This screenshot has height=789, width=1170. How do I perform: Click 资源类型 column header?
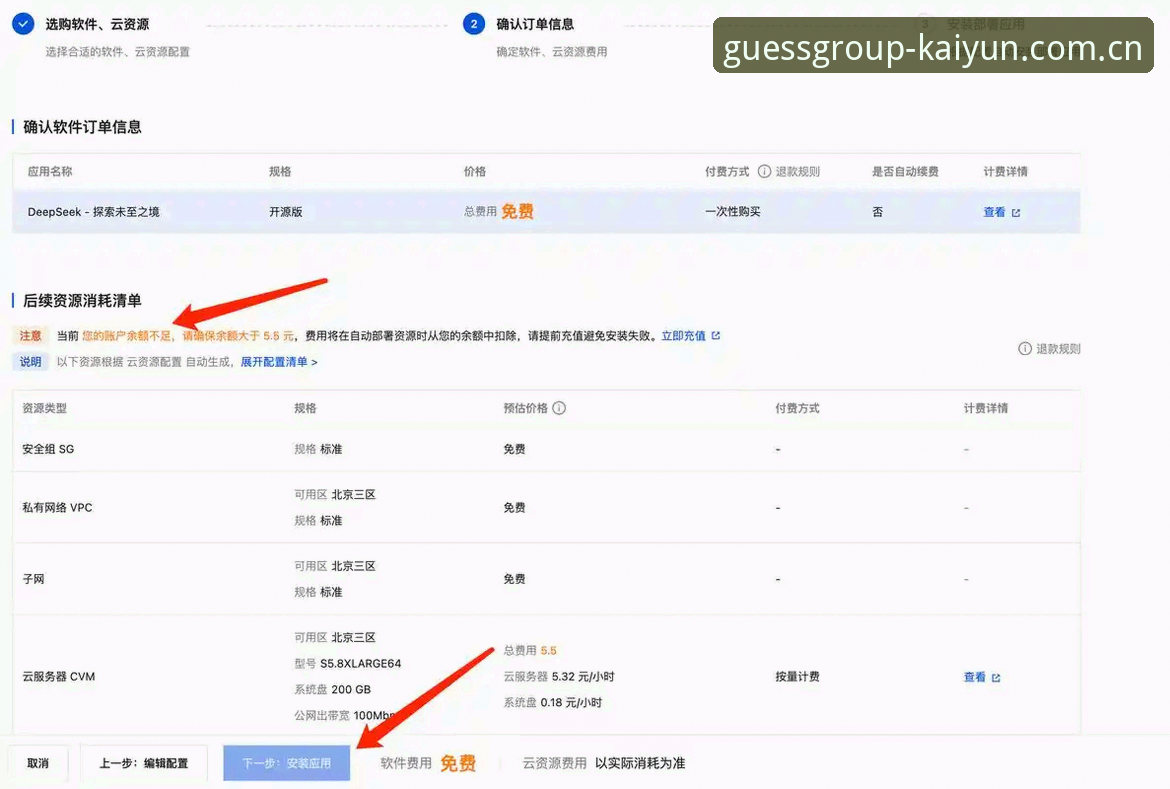click(x=44, y=408)
